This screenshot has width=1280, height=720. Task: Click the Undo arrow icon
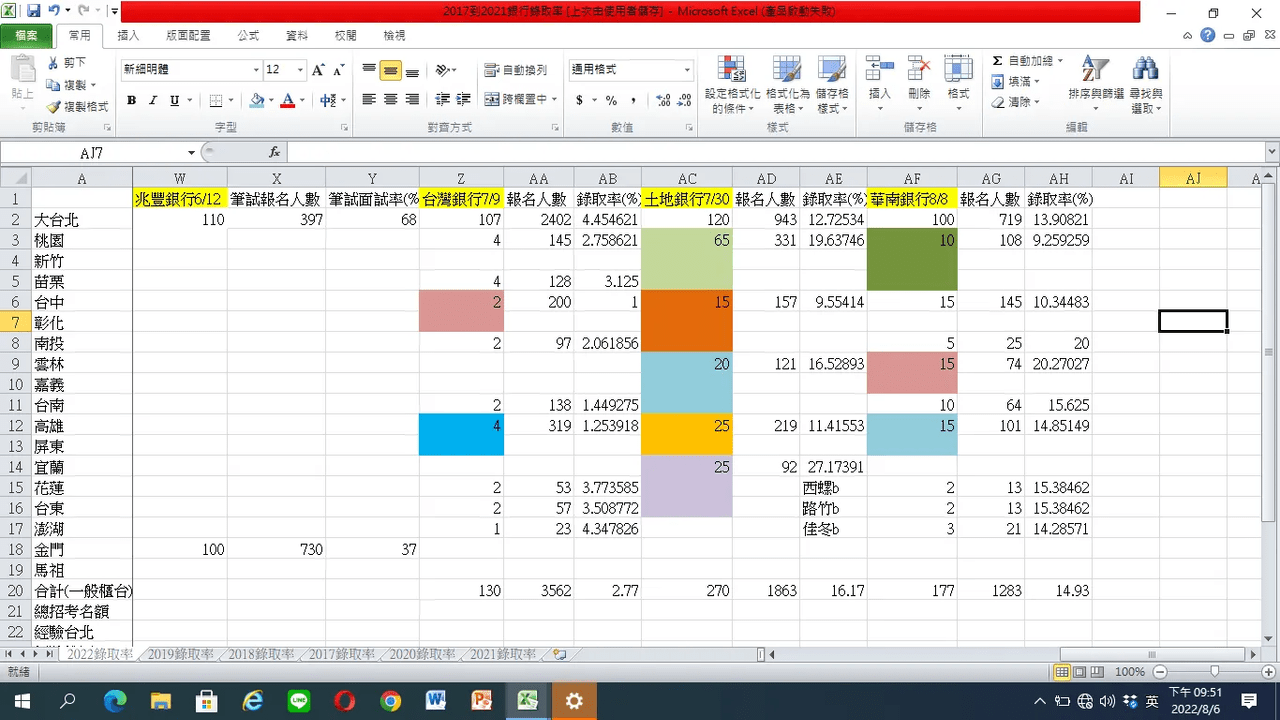(x=54, y=12)
